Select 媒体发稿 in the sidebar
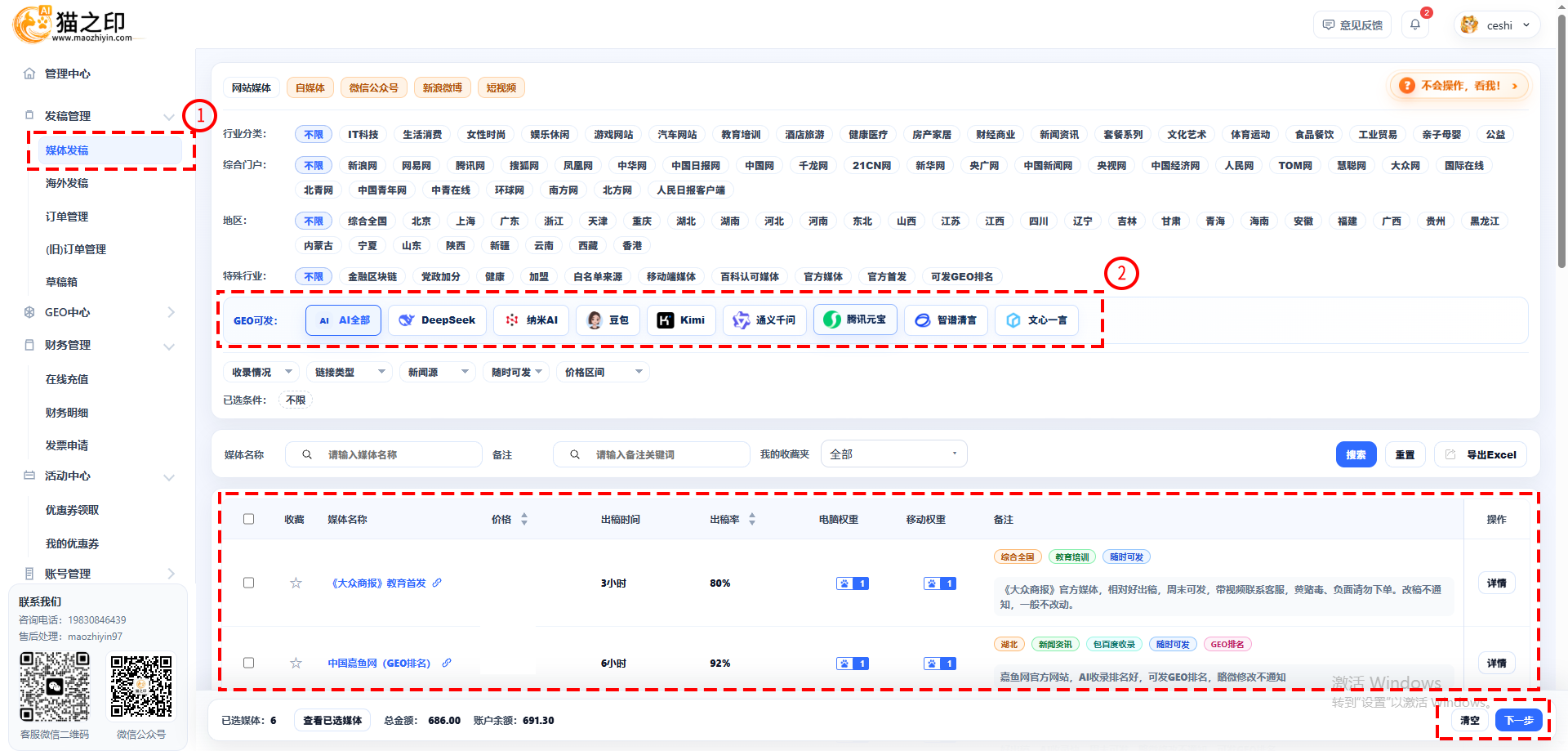This screenshot has height=751, width=1568. point(110,150)
